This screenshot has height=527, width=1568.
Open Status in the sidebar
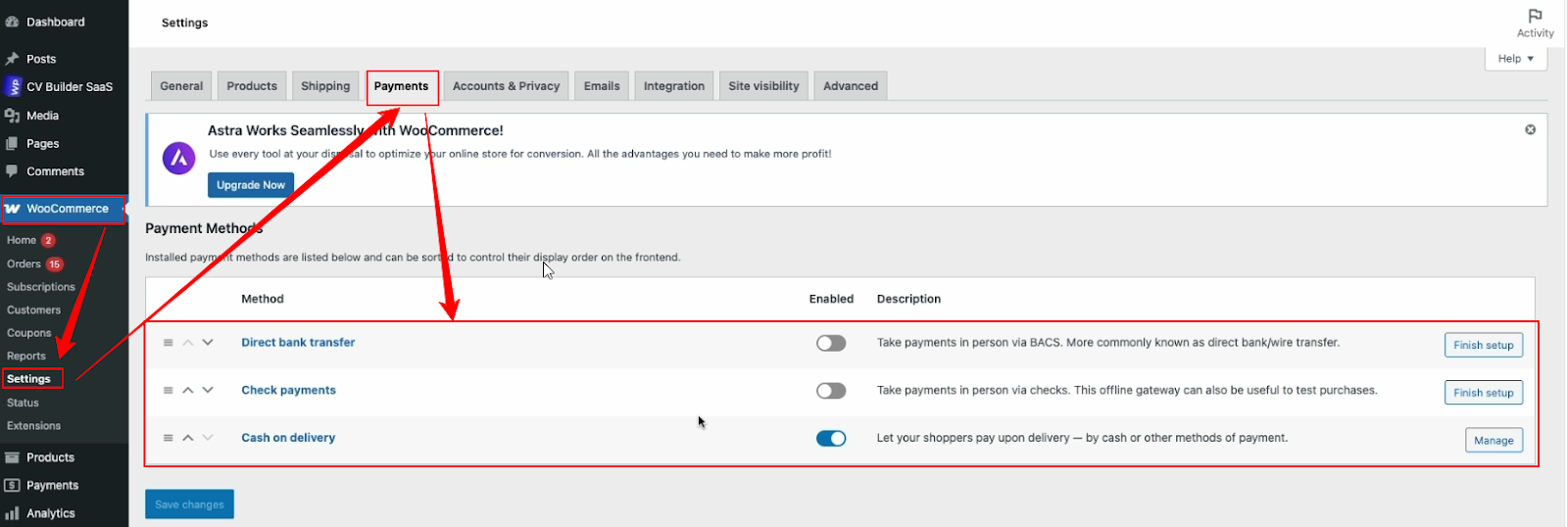click(x=23, y=403)
